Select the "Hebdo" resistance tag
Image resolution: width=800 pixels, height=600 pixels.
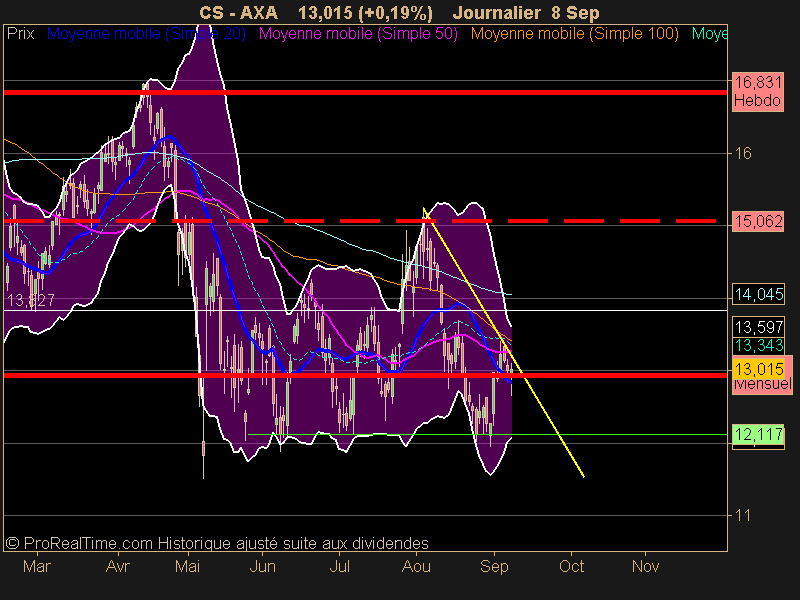758,101
